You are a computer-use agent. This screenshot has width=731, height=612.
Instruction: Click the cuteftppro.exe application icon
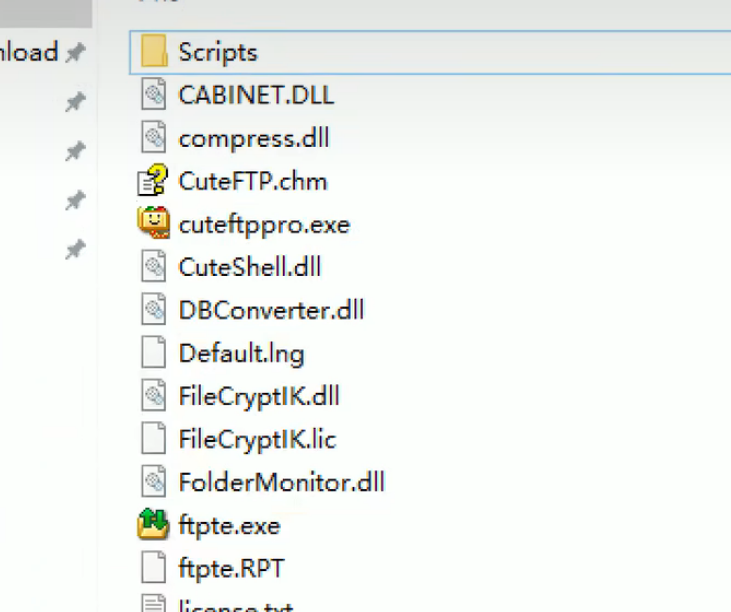point(153,222)
